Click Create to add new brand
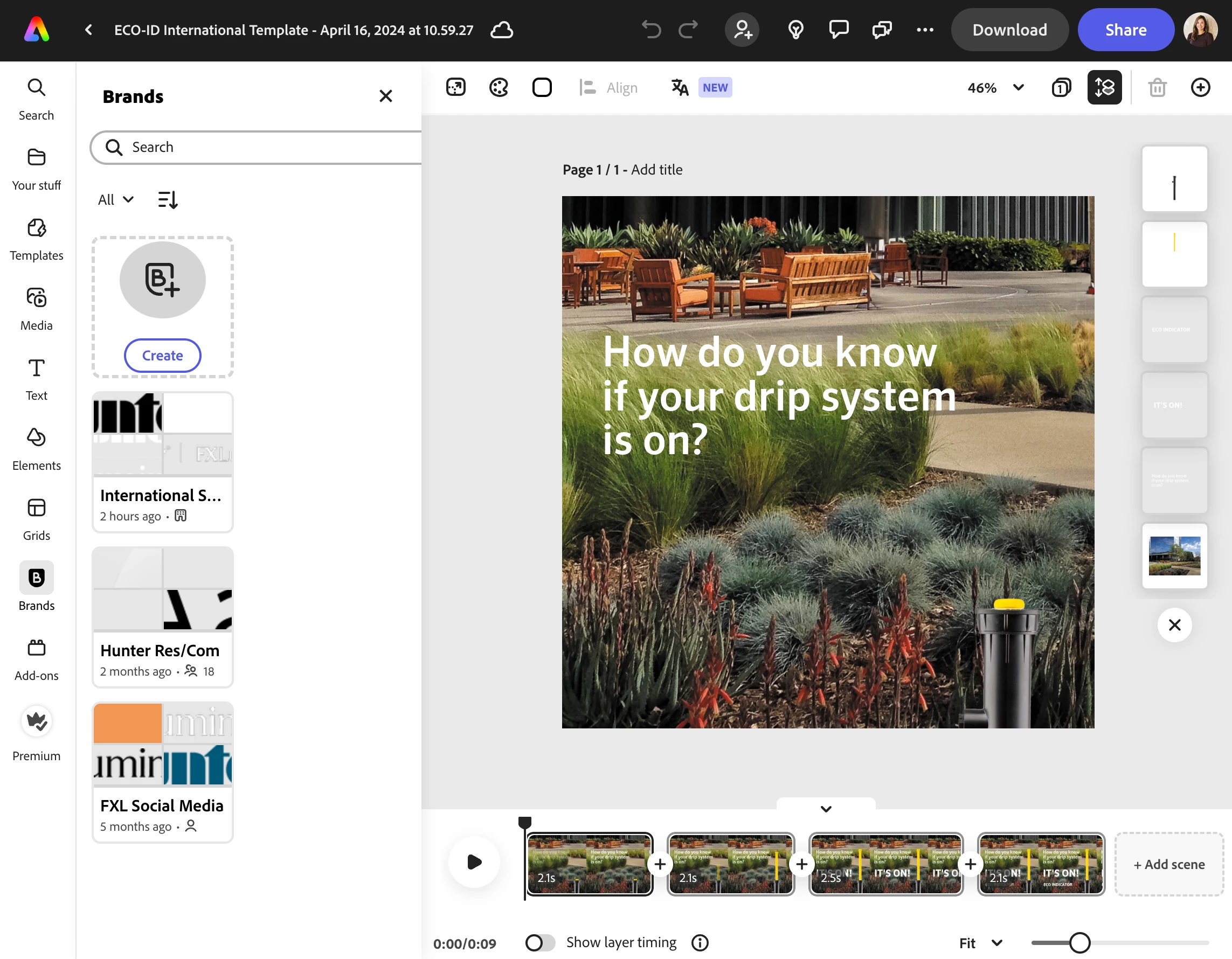Viewport: 1232px width, 959px height. pyautogui.click(x=162, y=355)
